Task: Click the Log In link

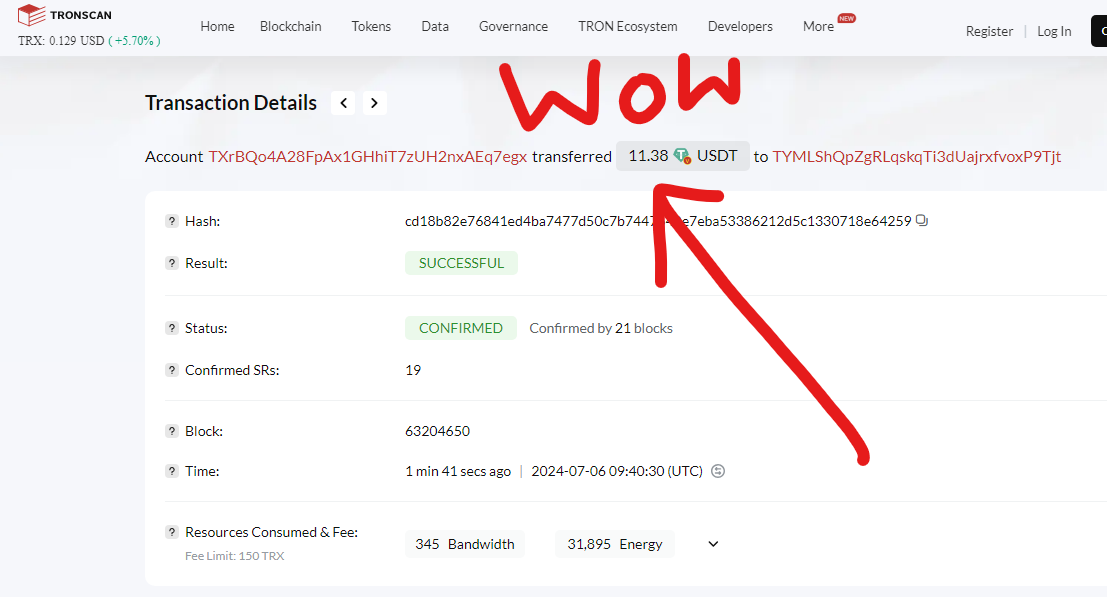Action: (x=1054, y=31)
